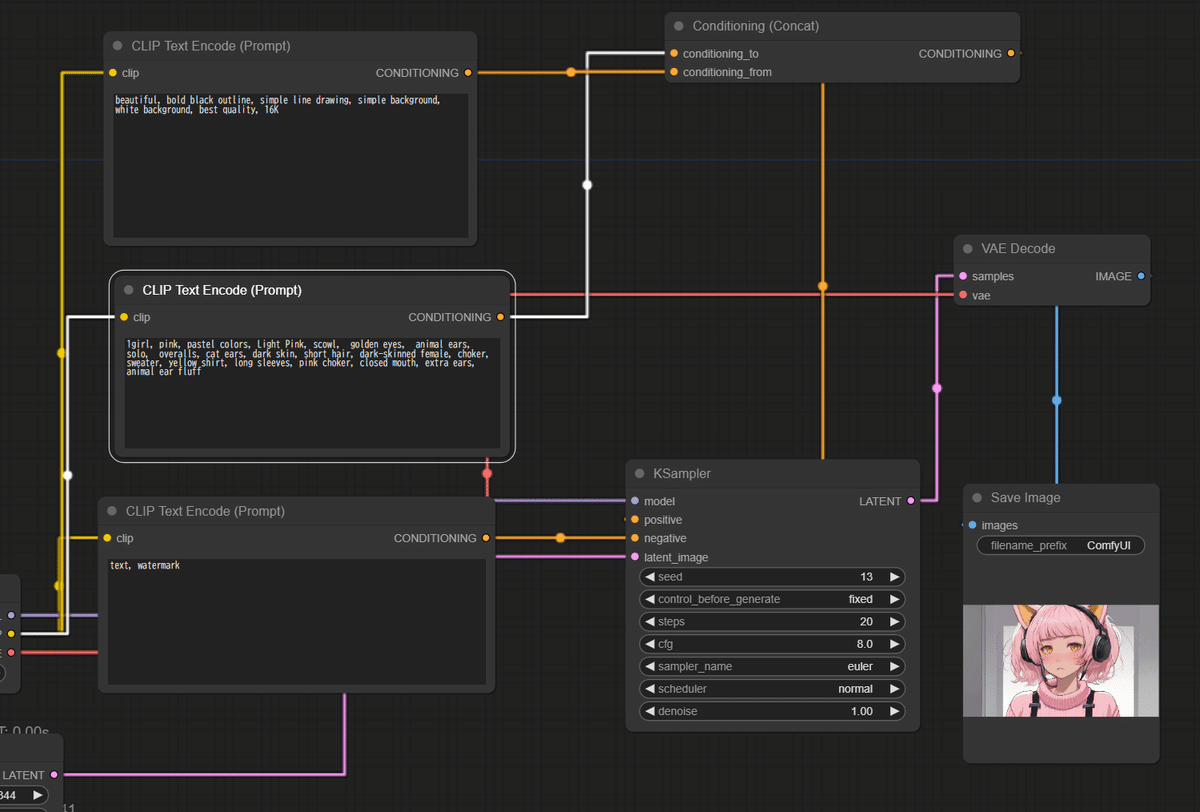The height and width of the screenshot is (812, 1200).
Task: Open the scheduler dropdown showing normal
Action: click(771, 689)
